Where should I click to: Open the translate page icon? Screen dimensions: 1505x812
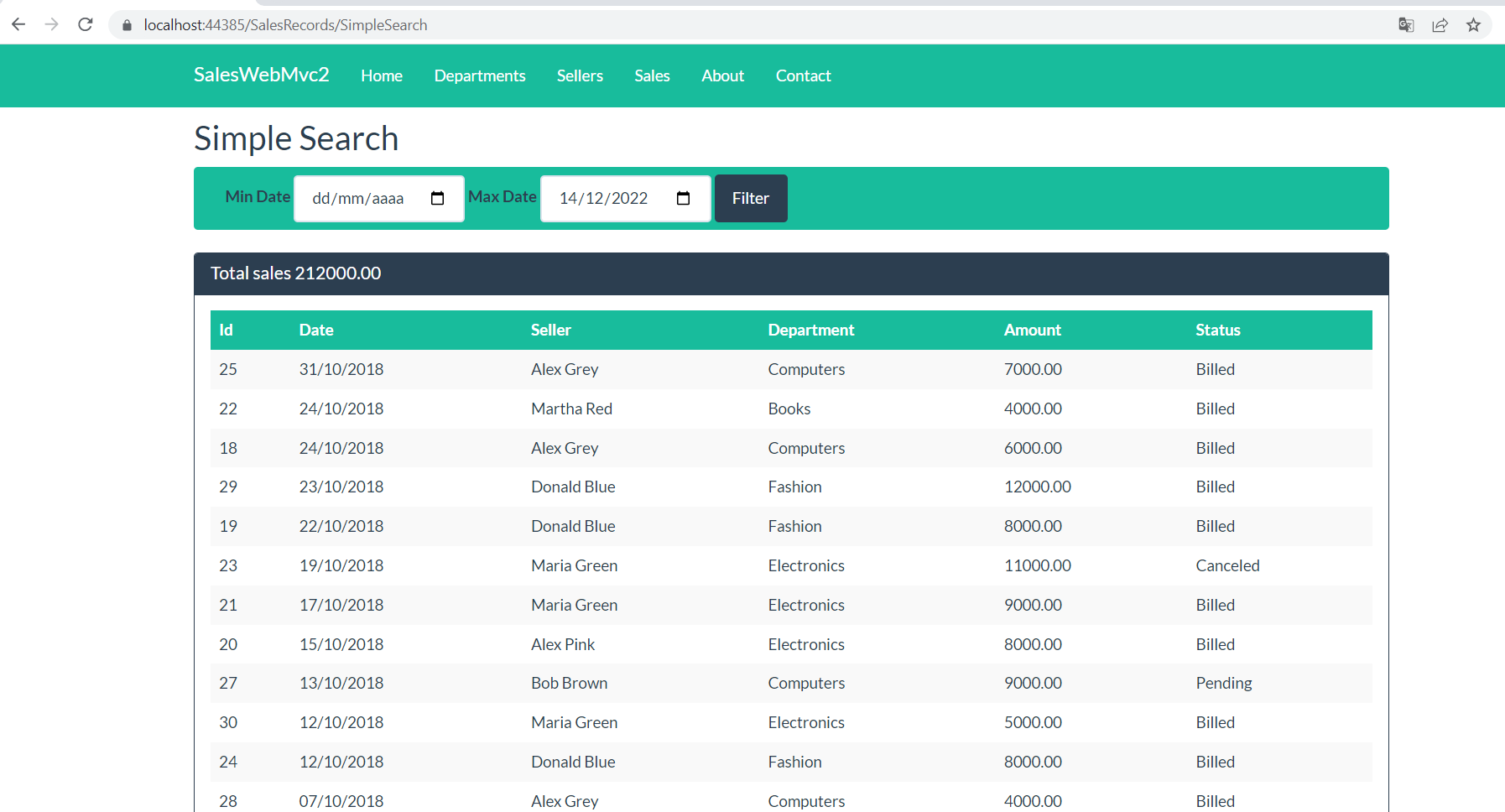(x=1407, y=25)
